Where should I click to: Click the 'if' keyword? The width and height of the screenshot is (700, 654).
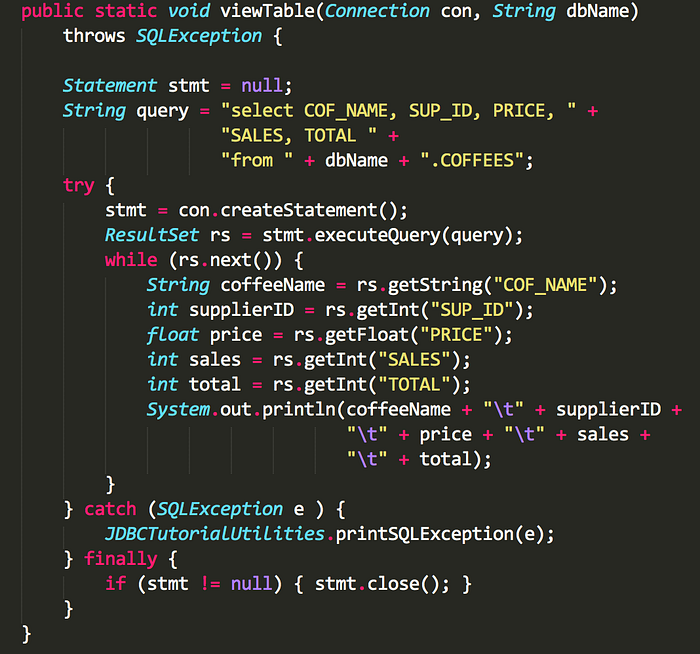tap(115, 584)
